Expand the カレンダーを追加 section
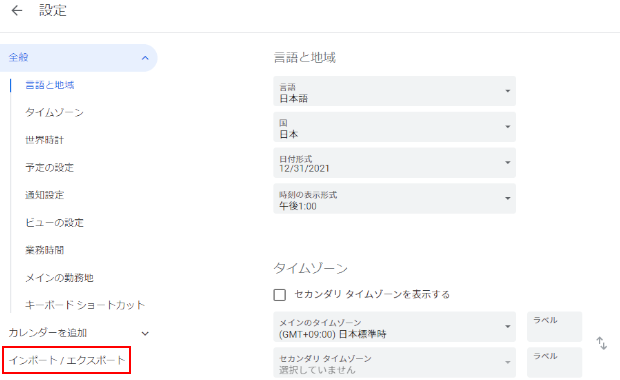 pyautogui.click(x=145, y=333)
